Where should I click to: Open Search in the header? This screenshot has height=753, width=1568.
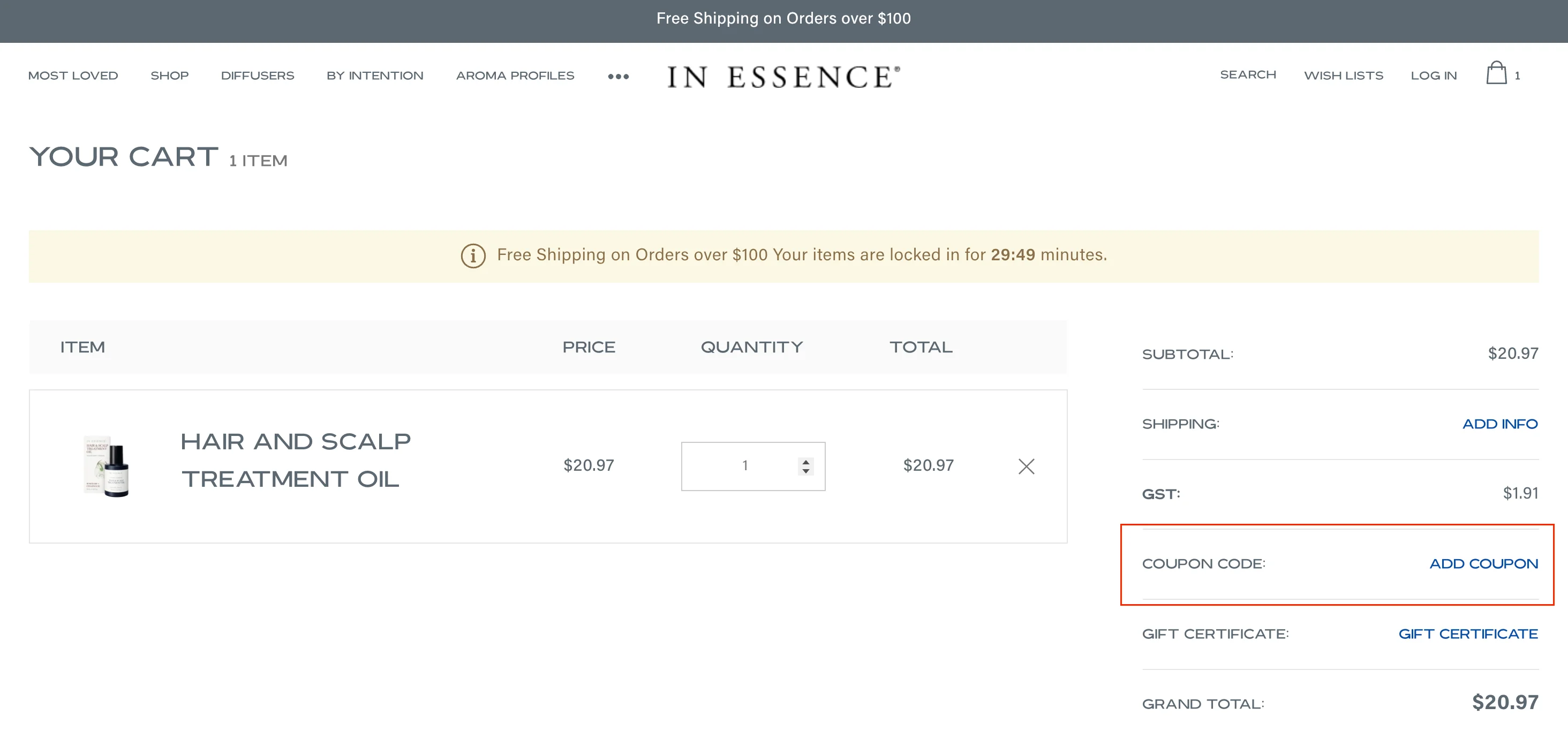[1248, 74]
